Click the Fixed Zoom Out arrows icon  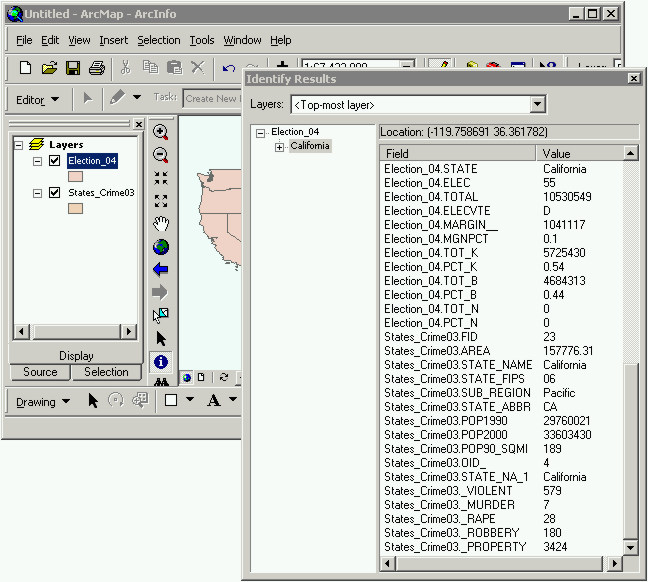[x=161, y=201]
